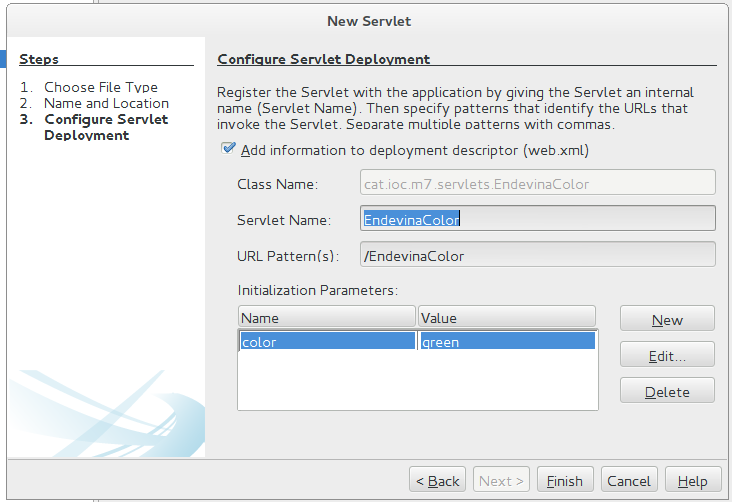This screenshot has width=732, height=502.
Task: Select the green value cell
Action: pos(507,340)
